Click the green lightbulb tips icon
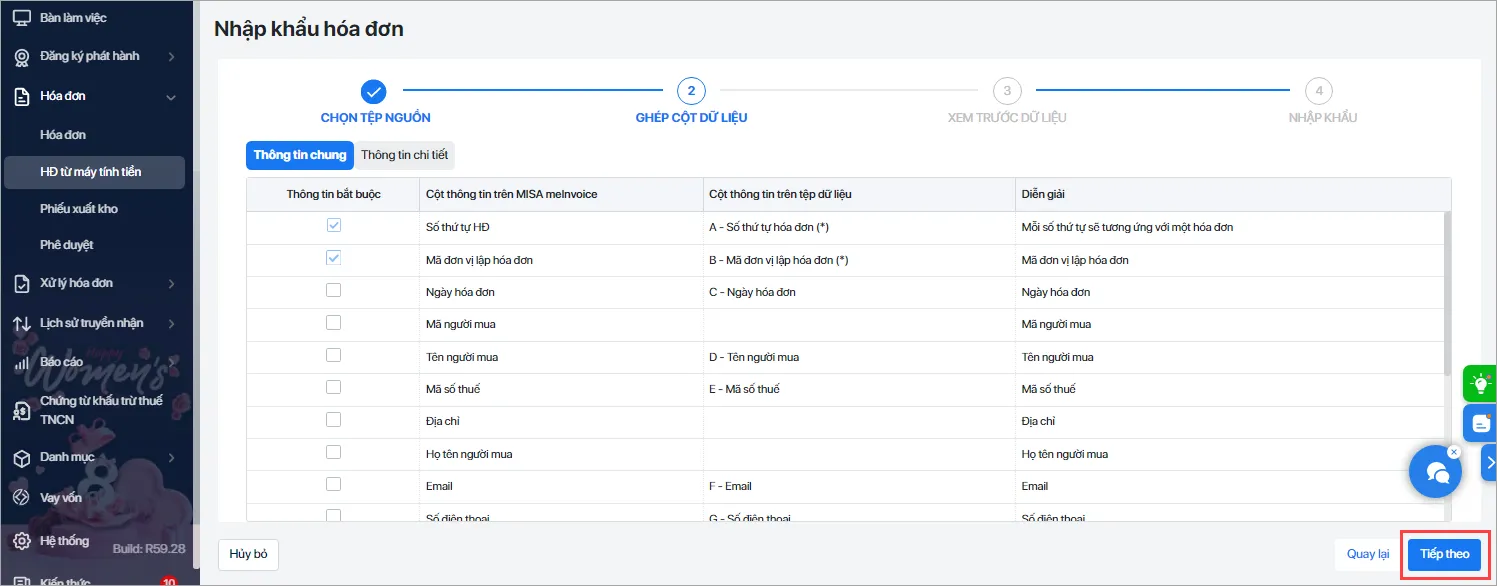 pos(1478,384)
